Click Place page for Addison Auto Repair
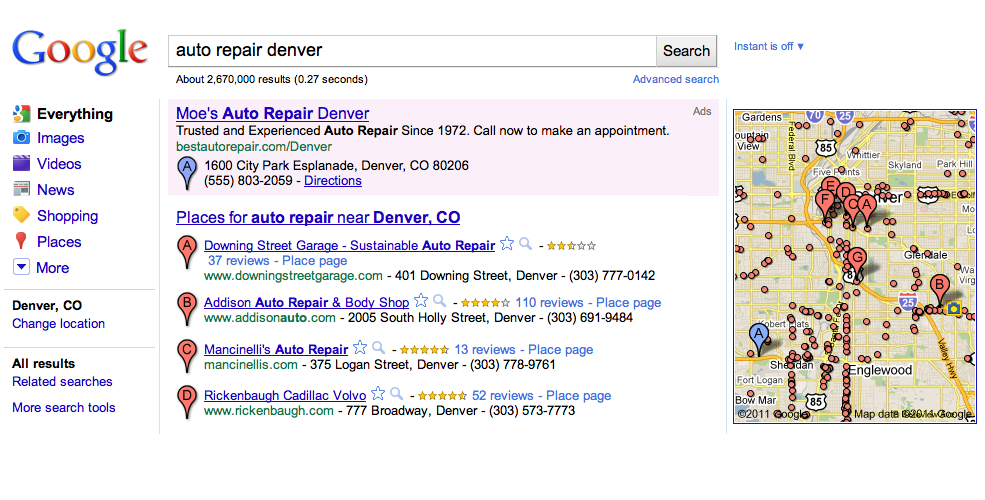This screenshot has width=985, height=500. [628, 303]
